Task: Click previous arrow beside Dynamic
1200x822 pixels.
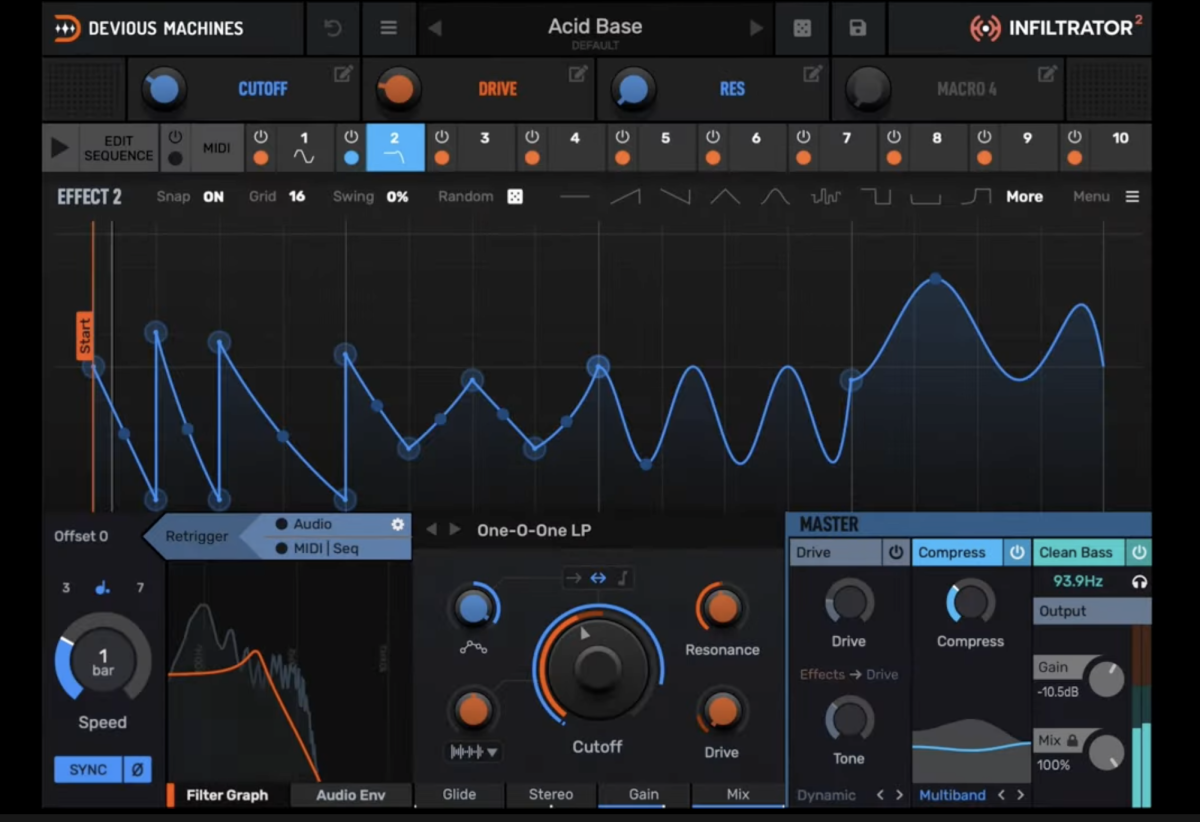Action: point(880,795)
